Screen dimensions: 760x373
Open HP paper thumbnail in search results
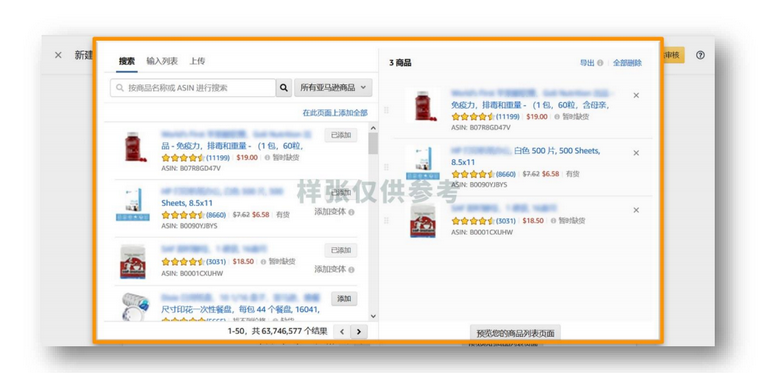(x=133, y=204)
